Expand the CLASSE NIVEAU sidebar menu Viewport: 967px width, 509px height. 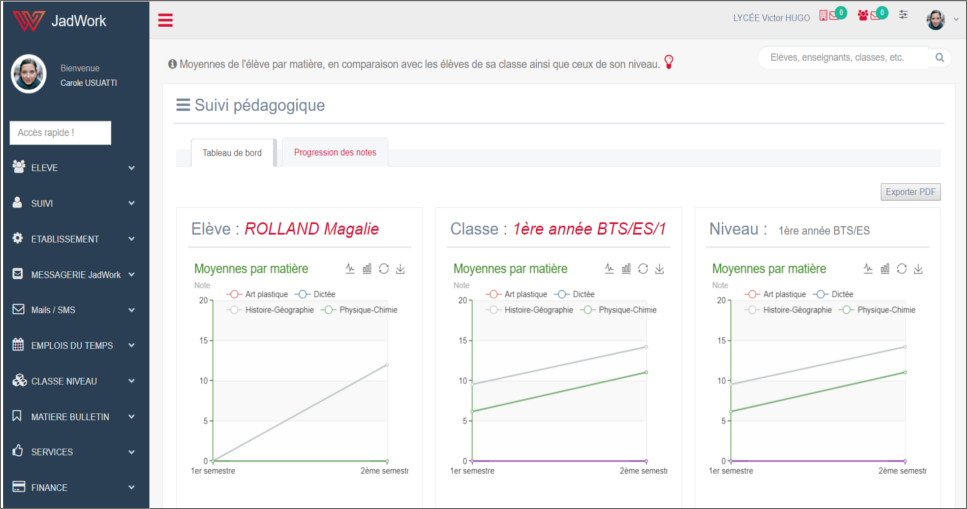75,381
